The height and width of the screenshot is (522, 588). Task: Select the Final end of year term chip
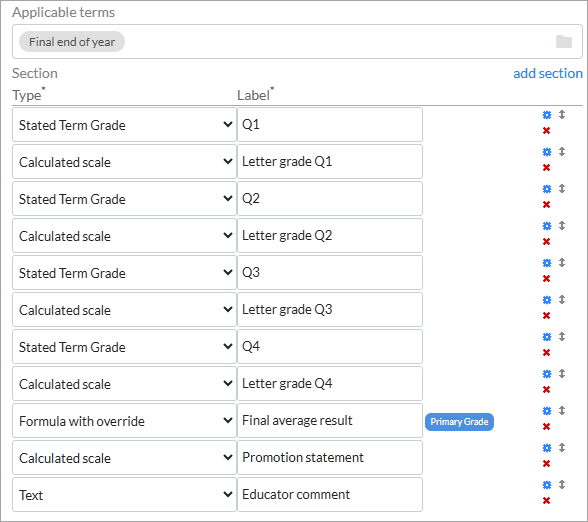72,42
